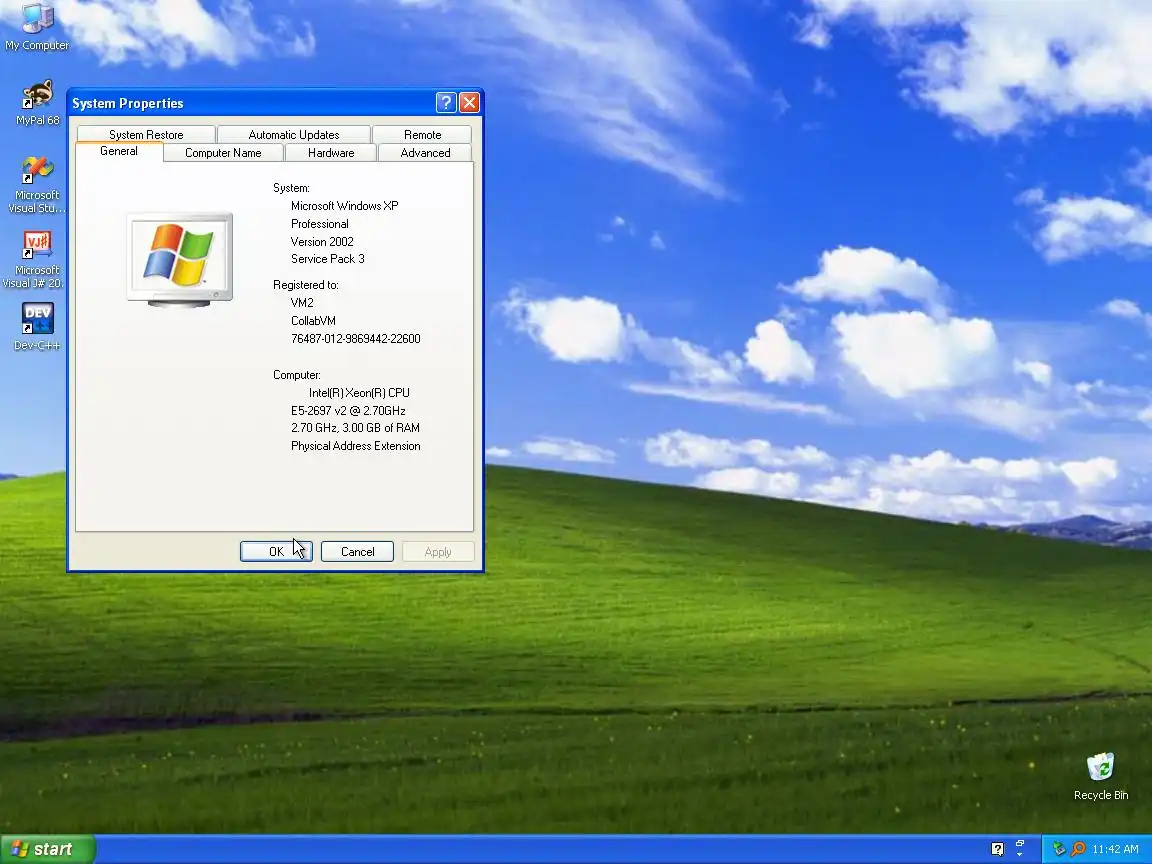Click the orange magnifier tray icon
The image size is (1152, 864).
click(x=1078, y=849)
